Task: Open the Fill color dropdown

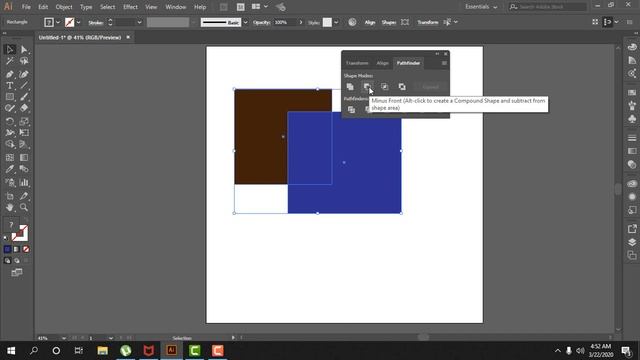Action: pos(58,22)
